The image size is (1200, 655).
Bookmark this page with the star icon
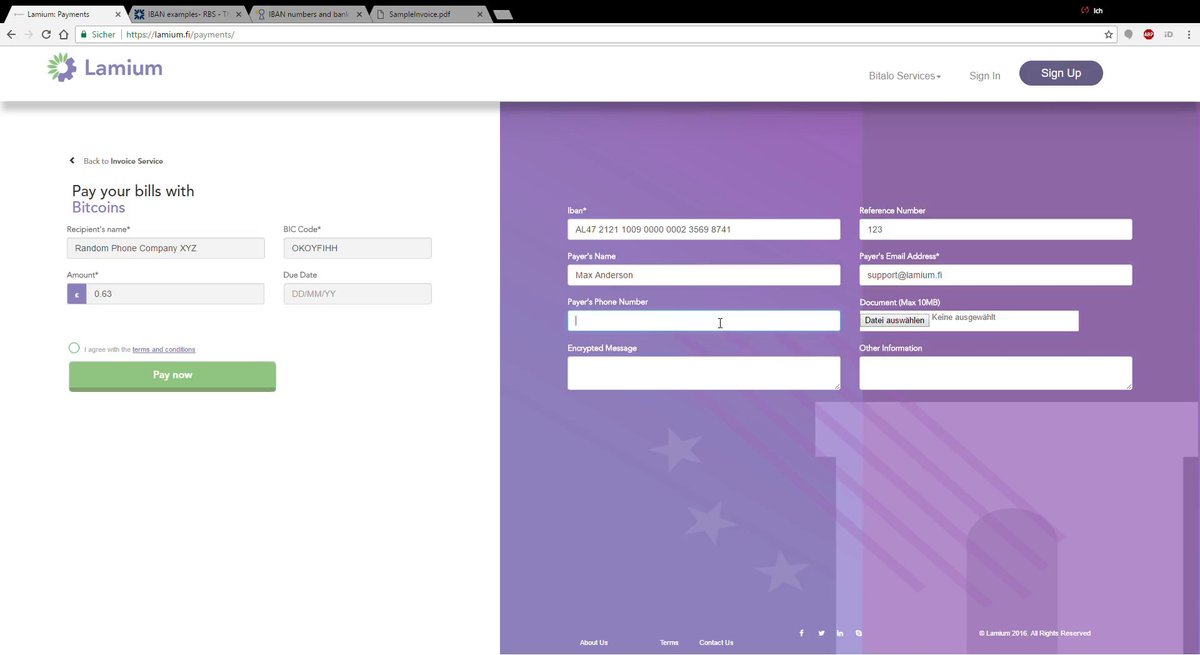1108,34
